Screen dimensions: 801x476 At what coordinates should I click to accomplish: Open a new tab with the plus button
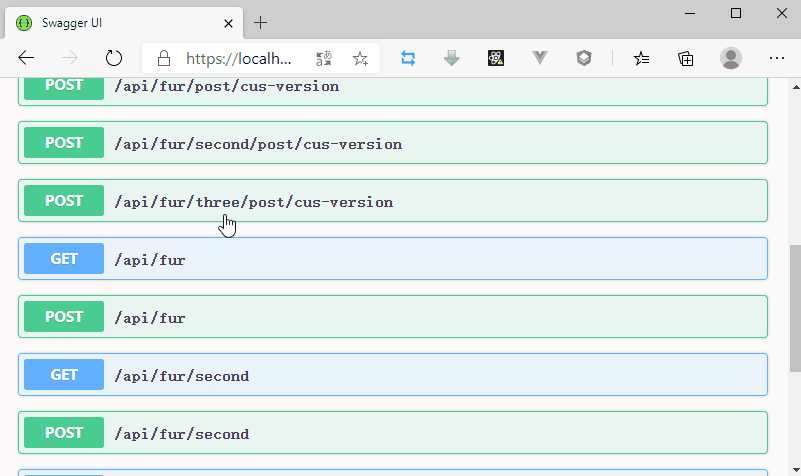pos(261,22)
